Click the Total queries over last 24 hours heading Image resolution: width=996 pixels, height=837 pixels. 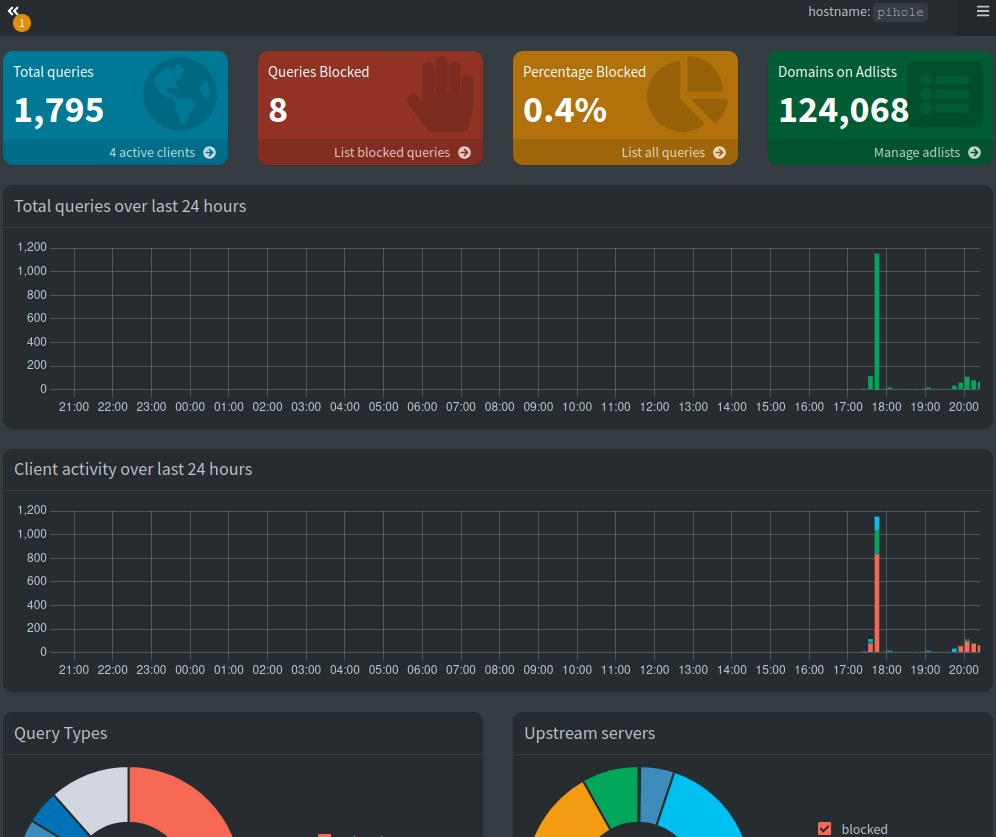(x=130, y=206)
